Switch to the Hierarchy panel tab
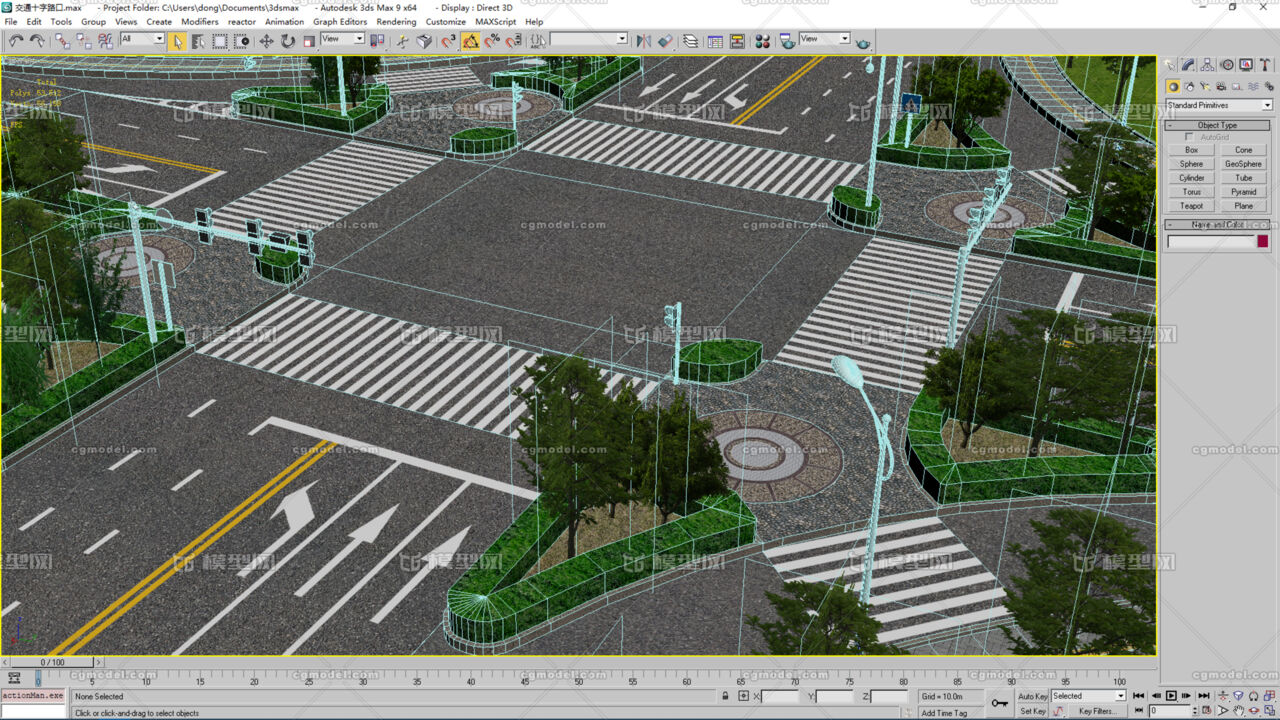This screenshot has width=1280, height=720. click(x=1207, y=65)
